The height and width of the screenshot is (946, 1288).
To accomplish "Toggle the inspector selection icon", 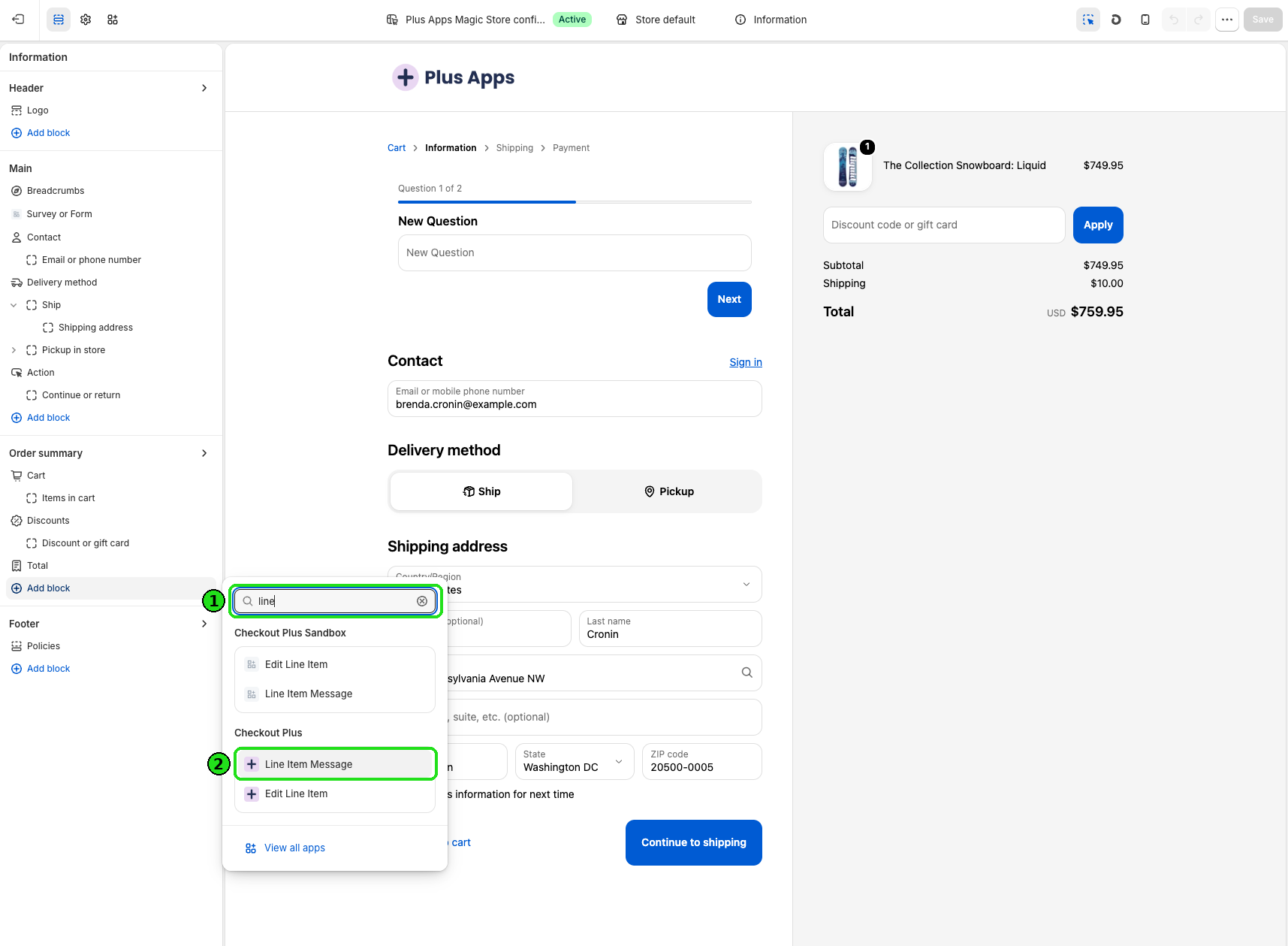I will click(1088, 20).
